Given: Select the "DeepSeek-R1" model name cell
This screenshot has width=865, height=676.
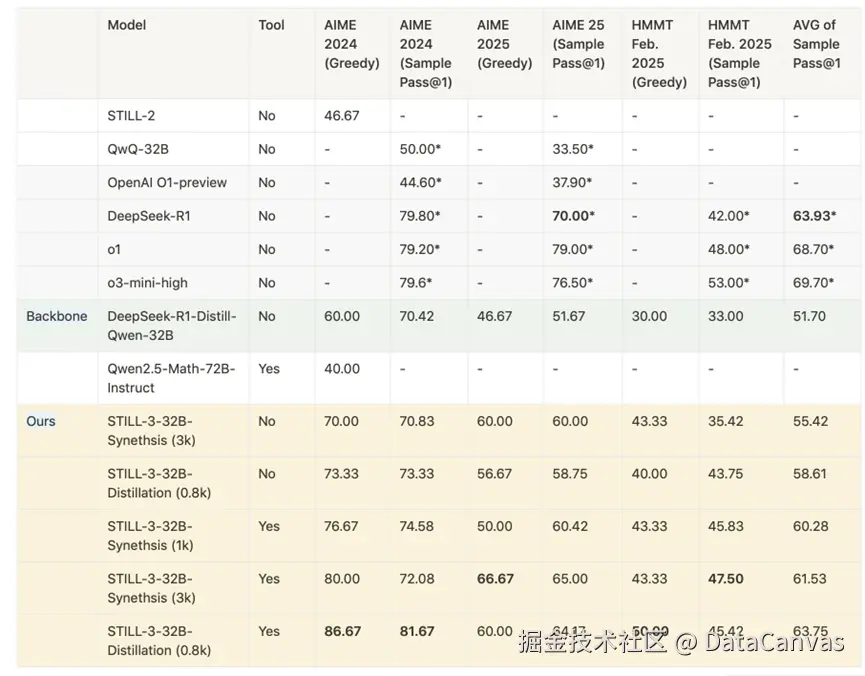Looking at the screenshot, I should 148,216.
